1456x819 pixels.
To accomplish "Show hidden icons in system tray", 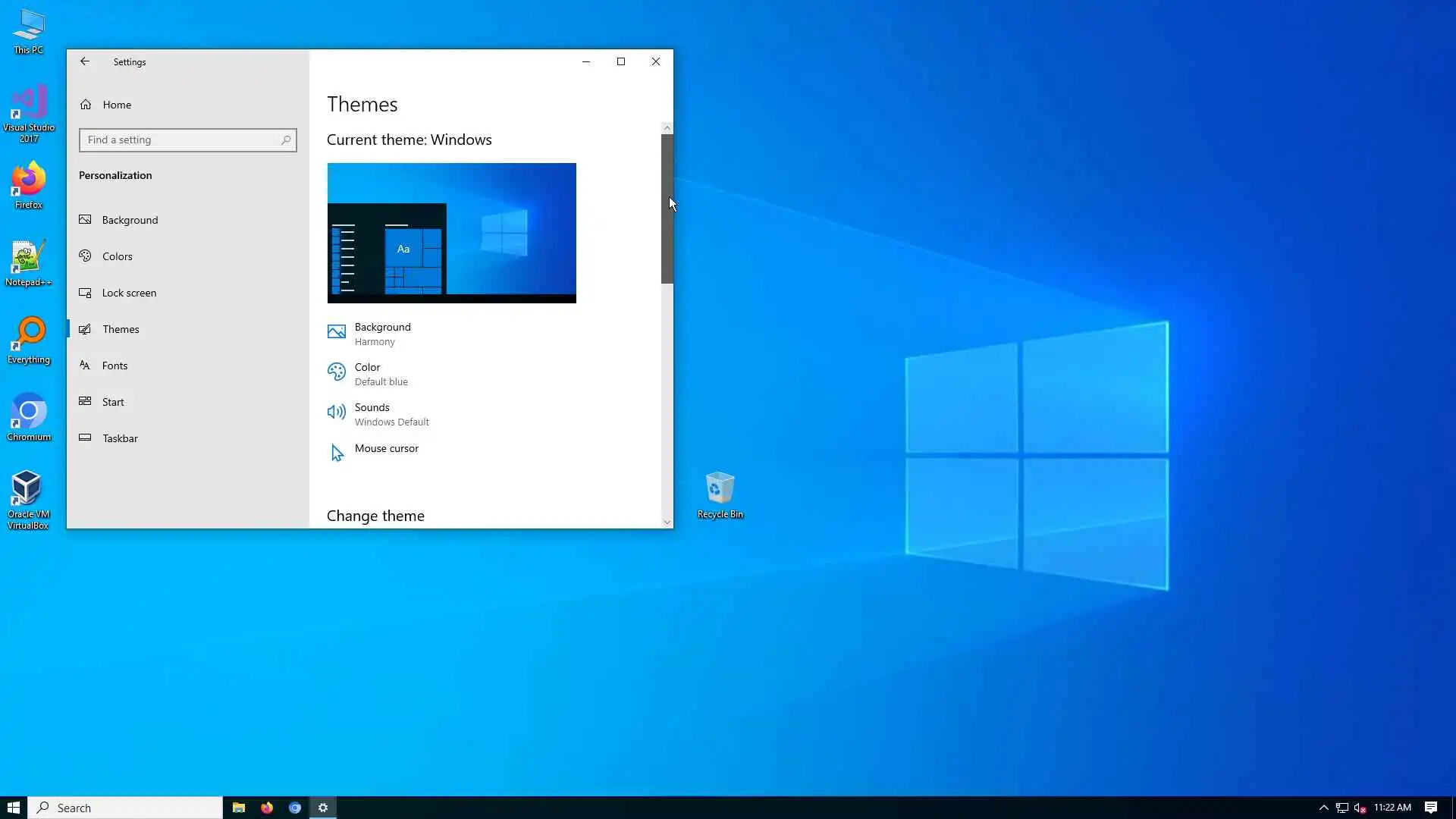I will [x=1323, y=808].
